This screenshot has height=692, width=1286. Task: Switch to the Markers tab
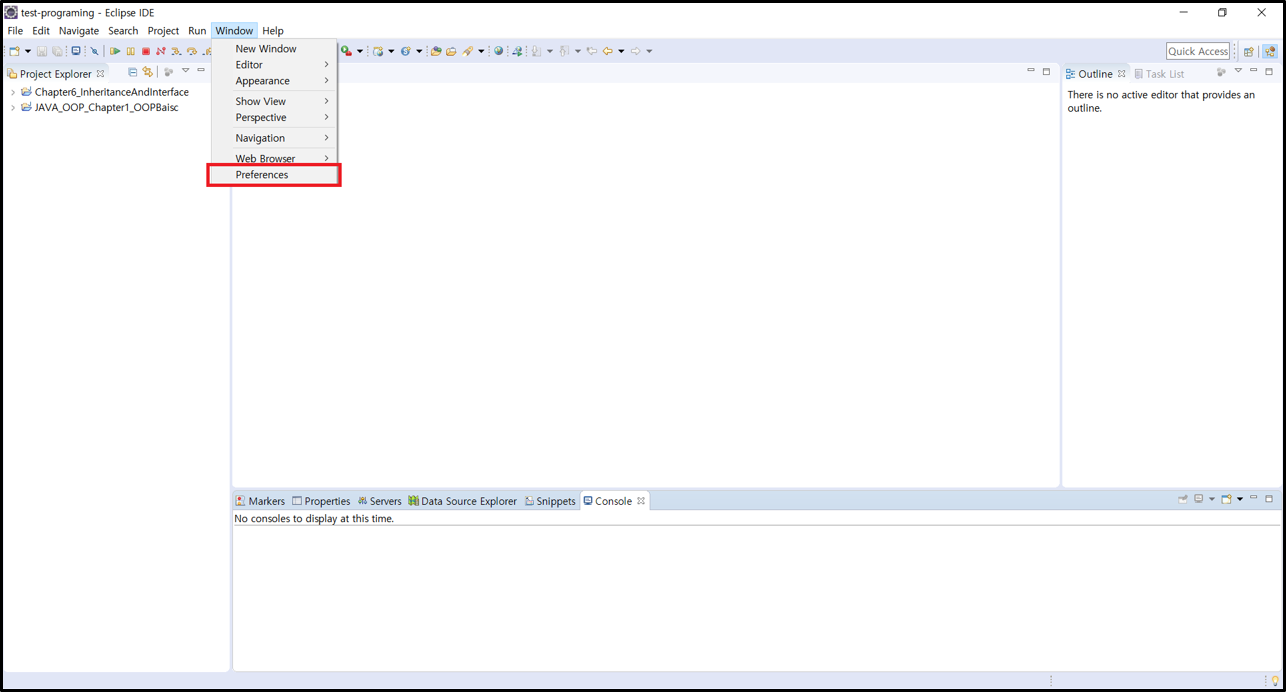pyautogui.click(x=260, y=501)
